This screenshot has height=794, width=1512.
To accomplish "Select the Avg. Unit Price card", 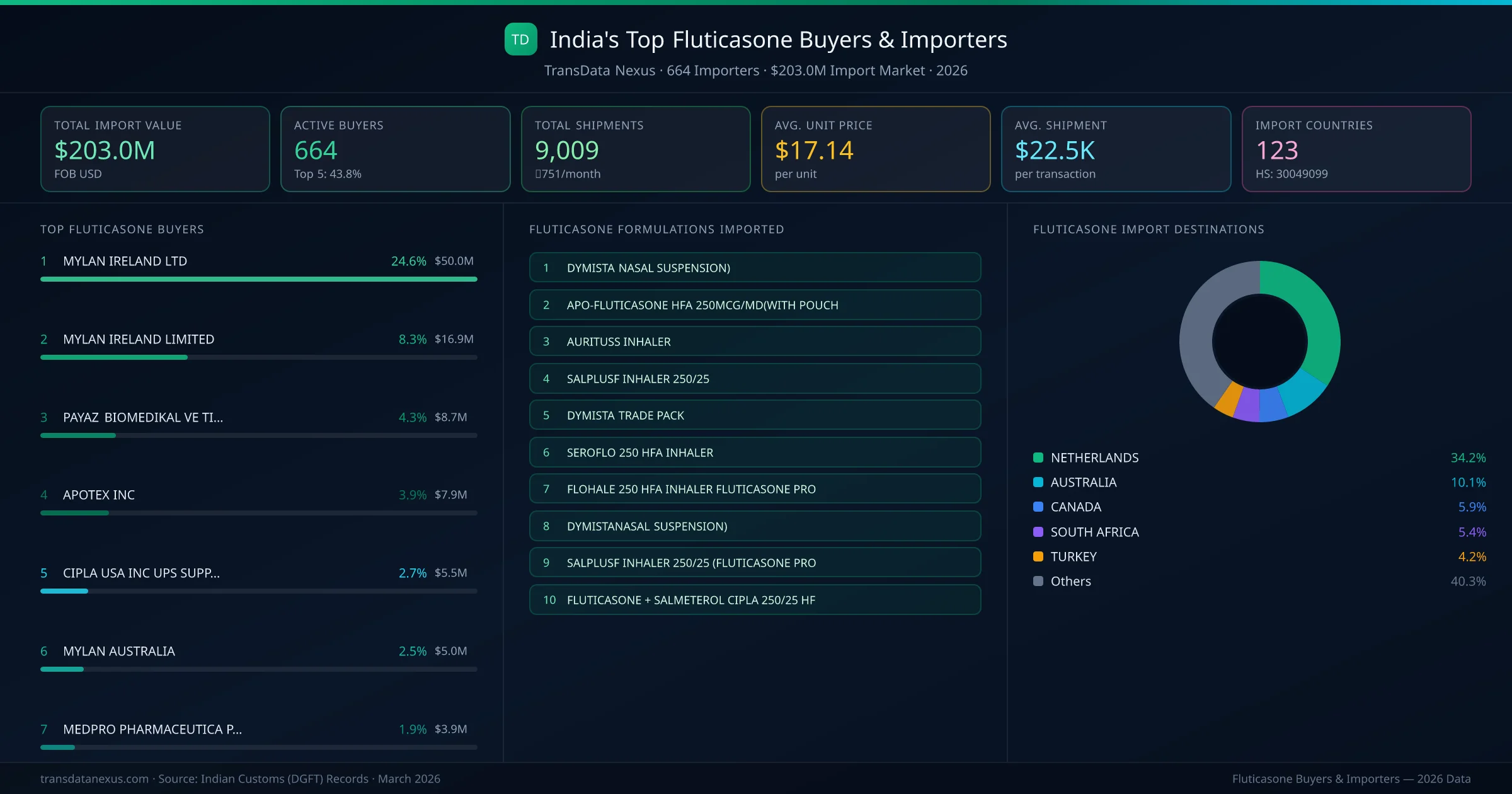I will pos(876,149).
